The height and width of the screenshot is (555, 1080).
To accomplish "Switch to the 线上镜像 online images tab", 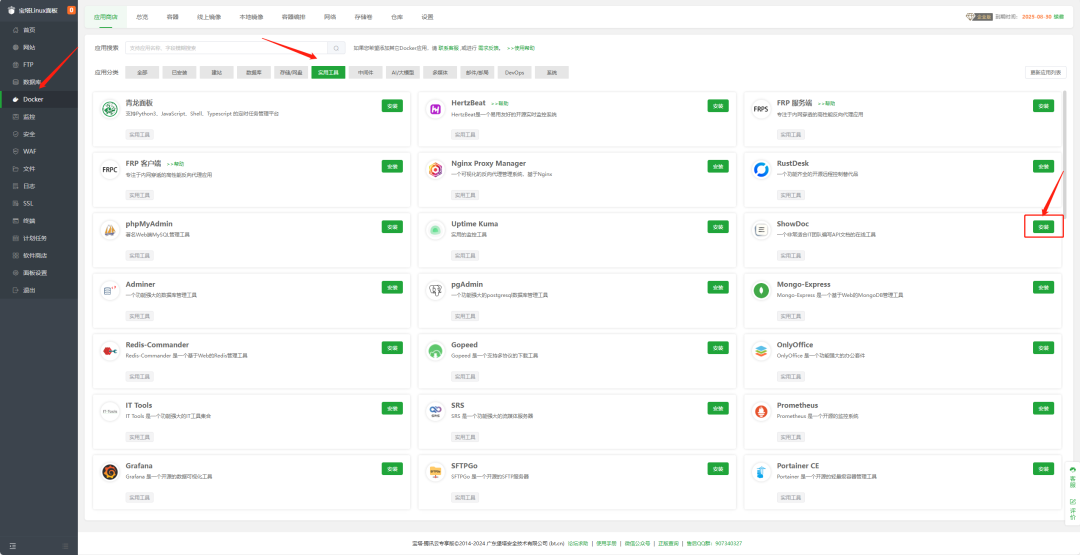I will coord(209,17).
